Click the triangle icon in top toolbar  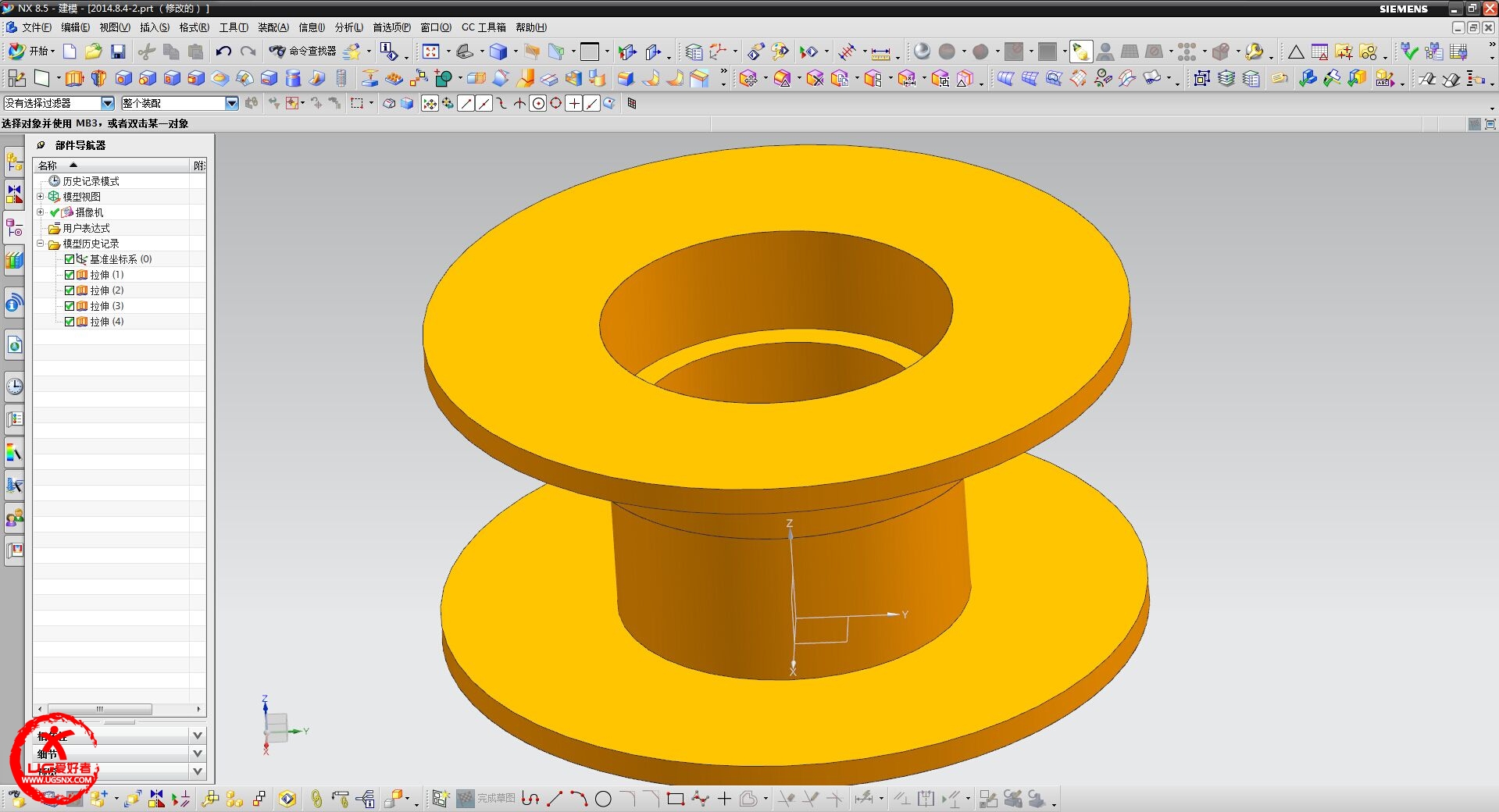coord(1296,52)
